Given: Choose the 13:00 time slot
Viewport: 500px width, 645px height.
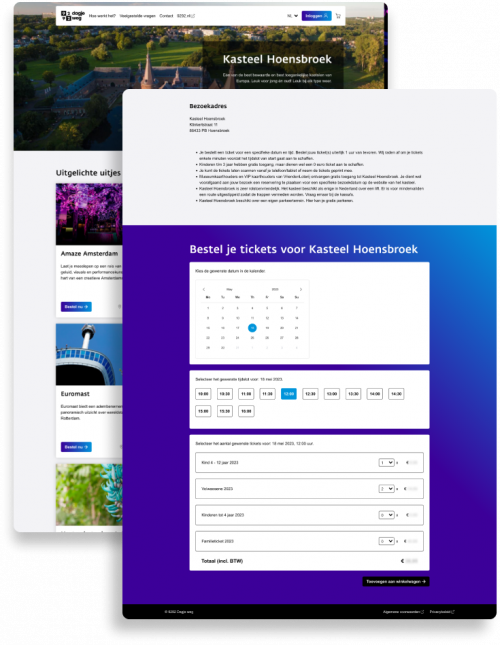Looking at the screenshot, I should click(x=331, y=394).
